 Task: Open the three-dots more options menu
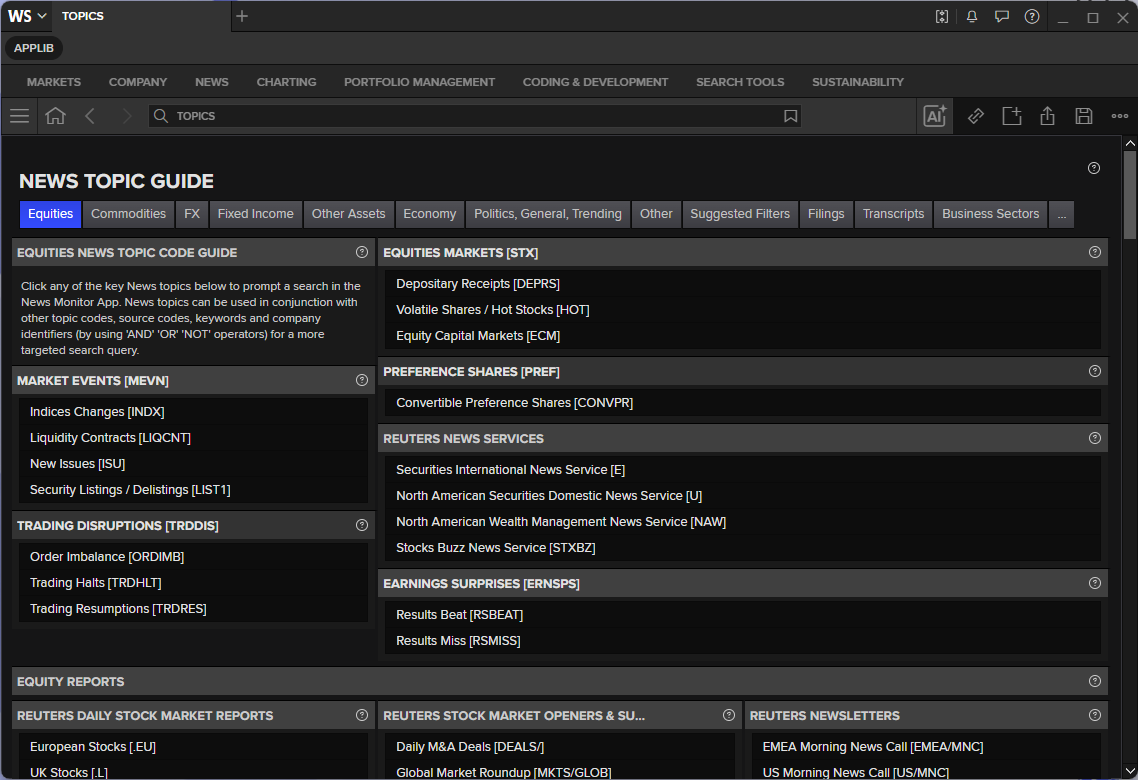(x=1120, y=116)
